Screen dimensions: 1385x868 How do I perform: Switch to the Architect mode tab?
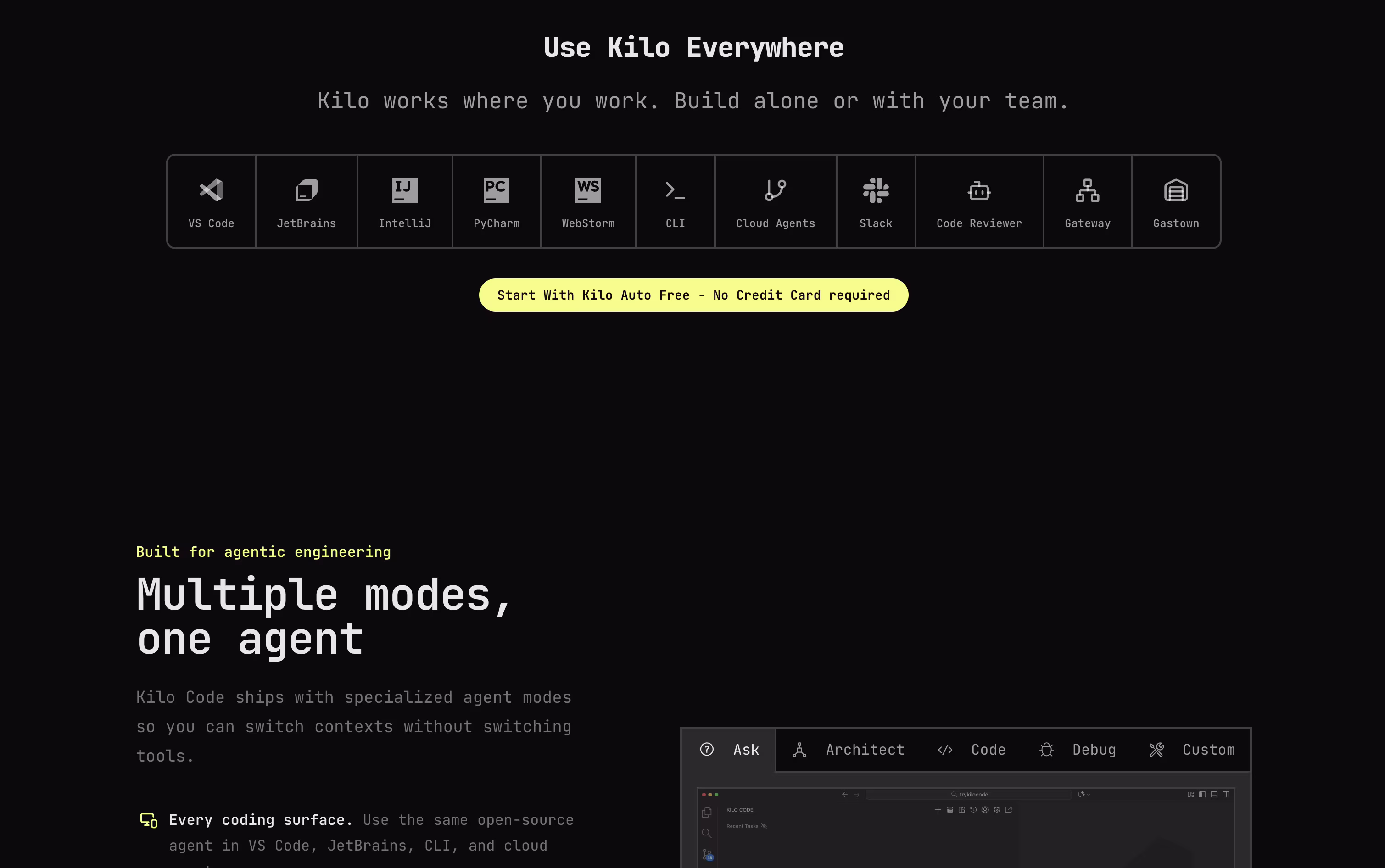pyautogui.click(x=848, y=750)
